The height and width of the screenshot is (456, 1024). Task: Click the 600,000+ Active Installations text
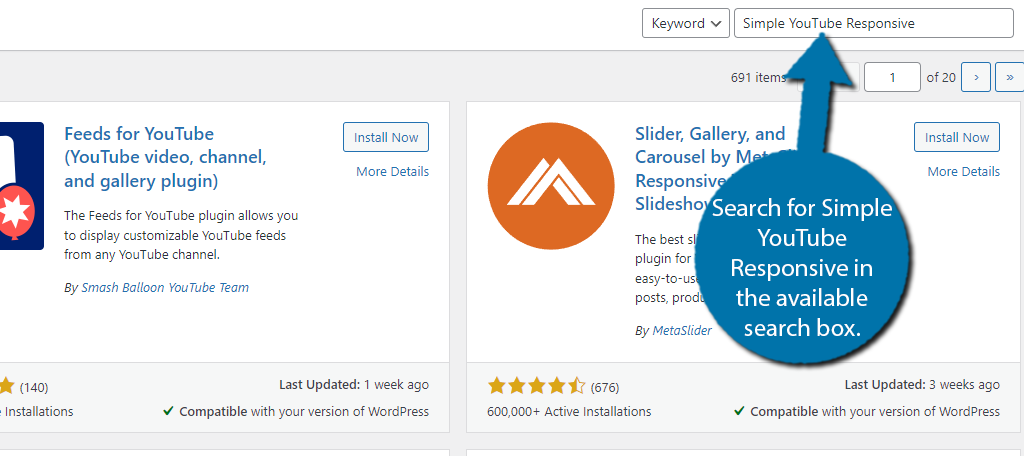click(x=569, y=412)
